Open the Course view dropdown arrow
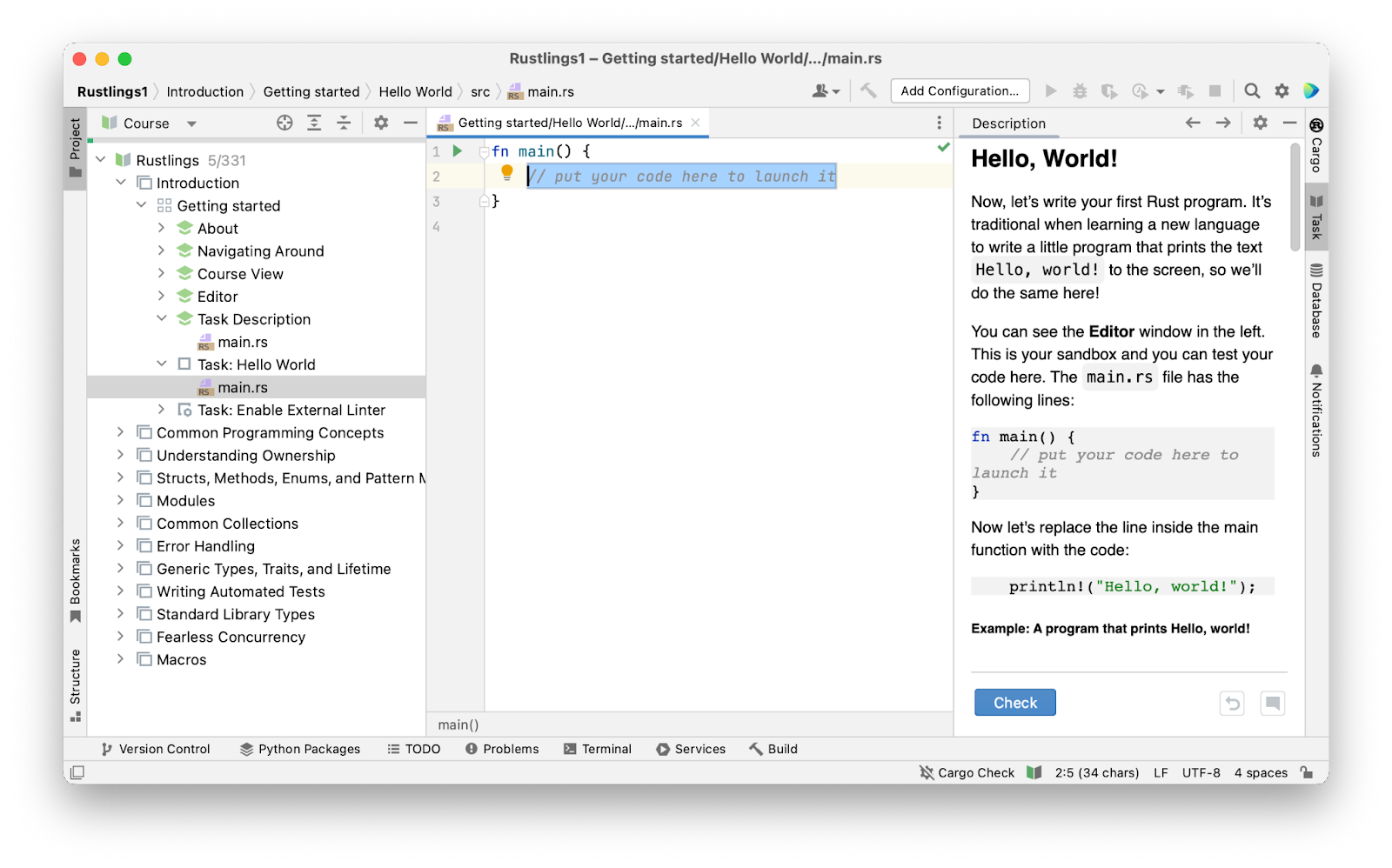 point(191,124)
